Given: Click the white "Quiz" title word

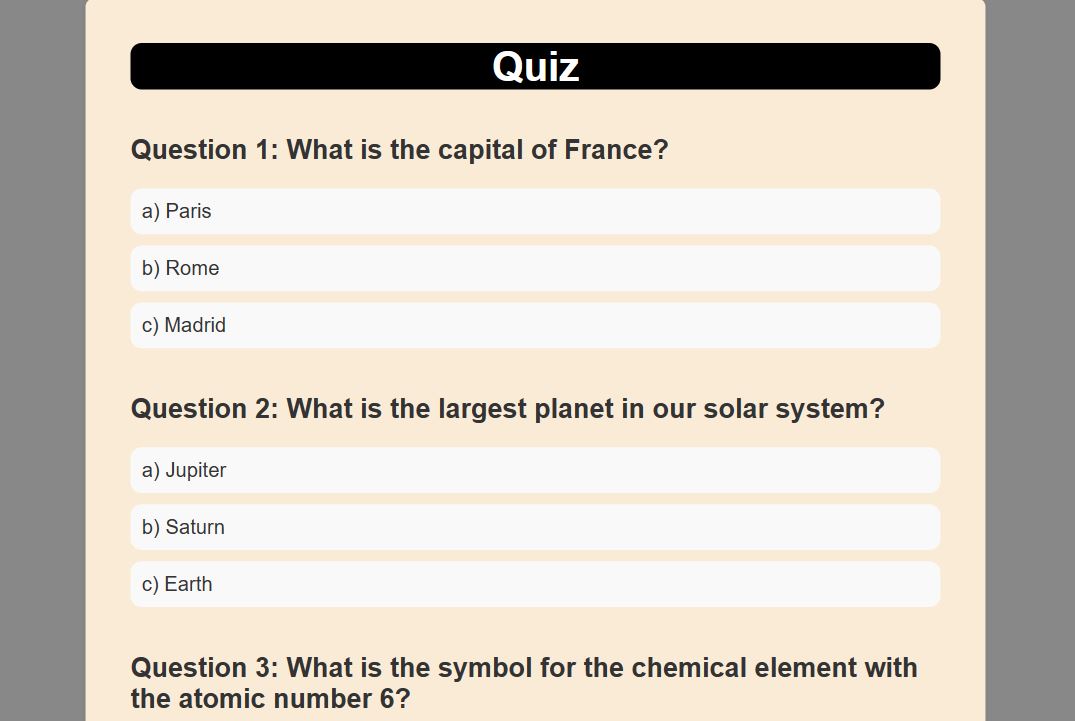Looking at the screenshot, I should point(535,66).
